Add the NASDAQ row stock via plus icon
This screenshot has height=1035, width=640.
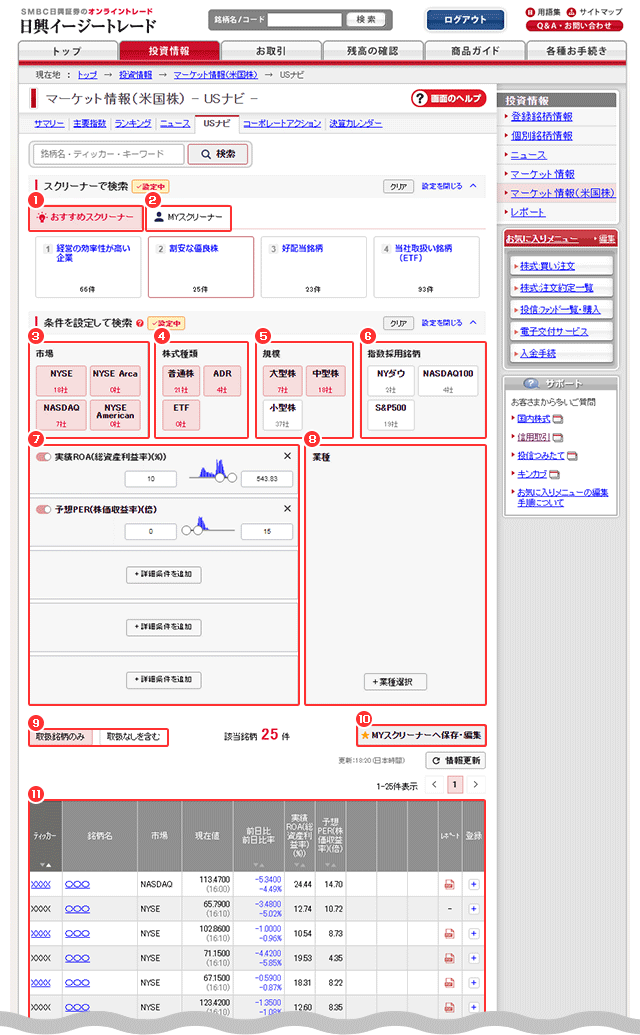pyautogui.click(x=473, y=884)
